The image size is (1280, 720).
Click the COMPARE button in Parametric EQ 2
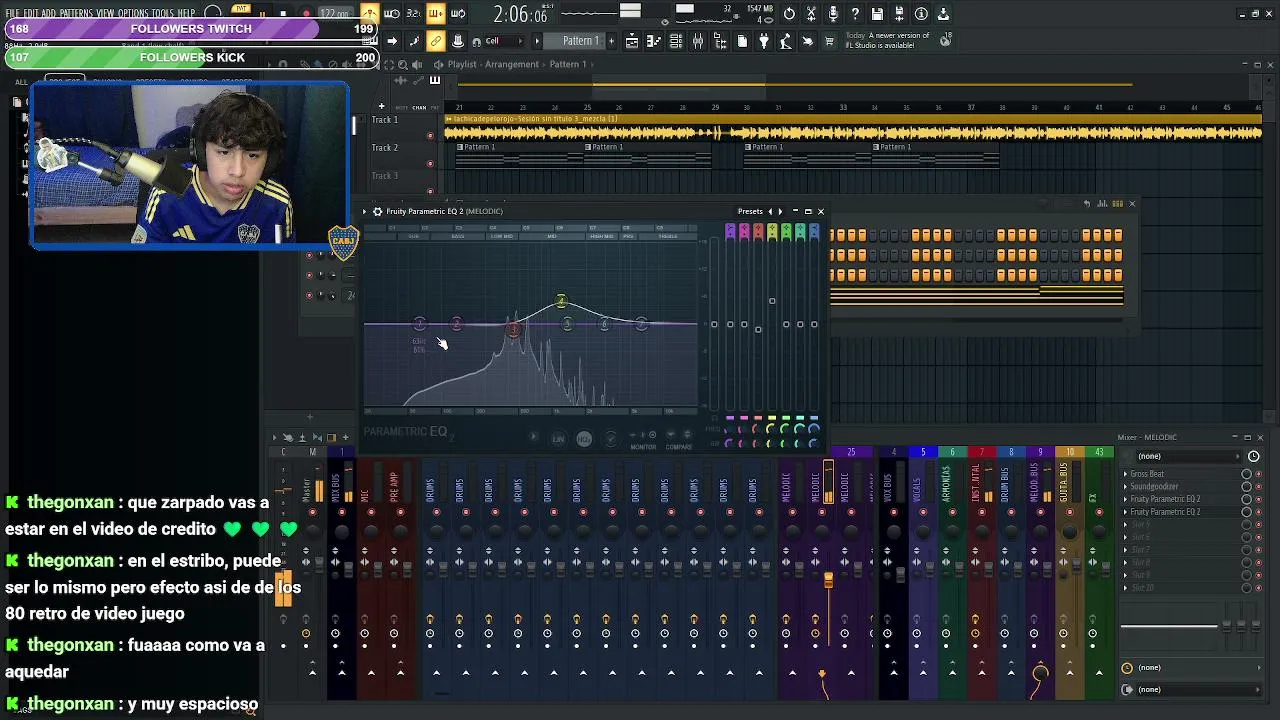point(679,447)
